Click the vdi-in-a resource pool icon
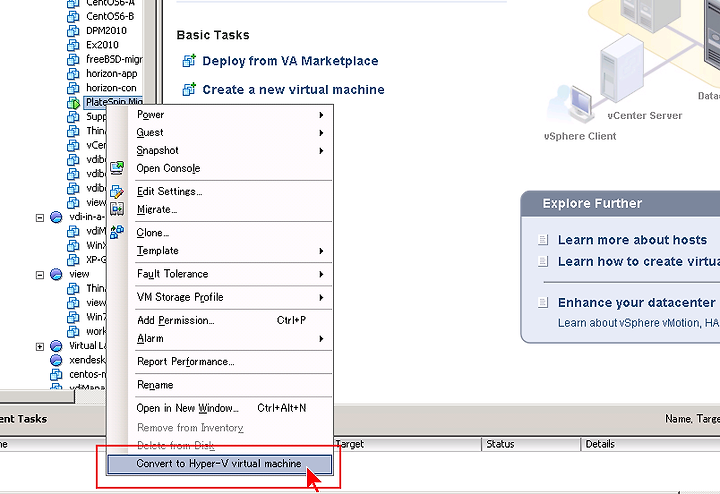Screen dimensions: 720x494 pos(56,217)
